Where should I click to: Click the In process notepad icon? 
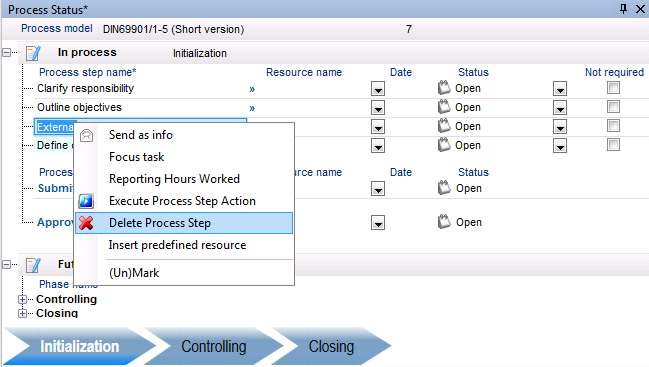pos(33,53)
